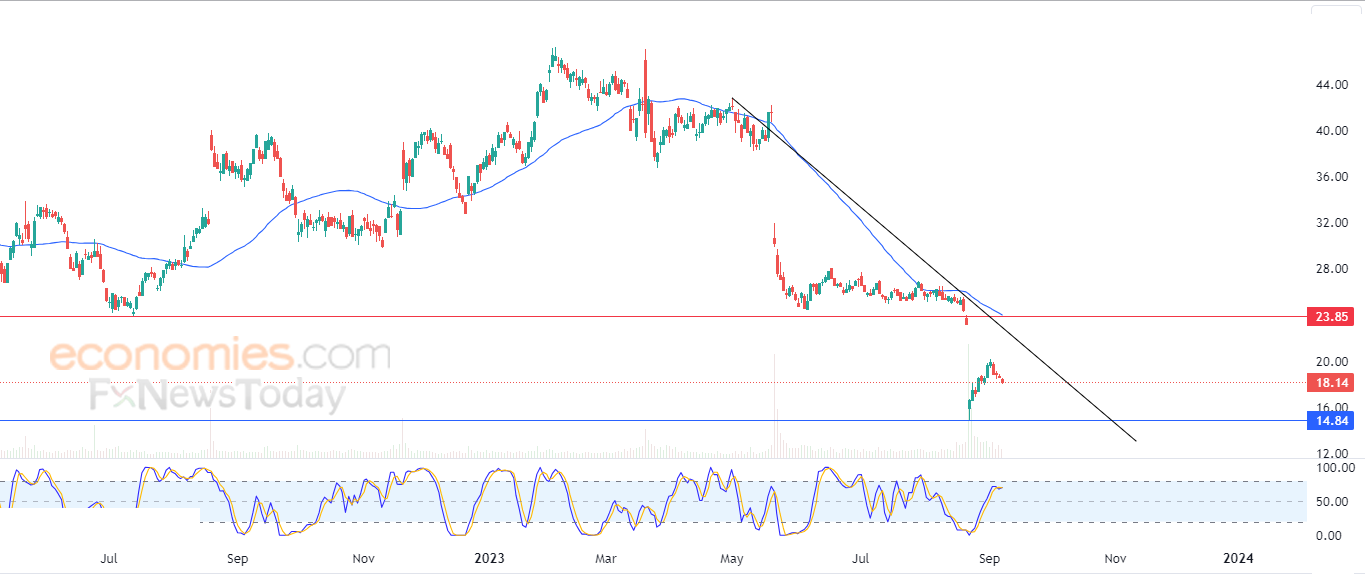Click the Jul label near Sep 2022
The height and width of the screenshot is (576, 1365).
[110, 558]
